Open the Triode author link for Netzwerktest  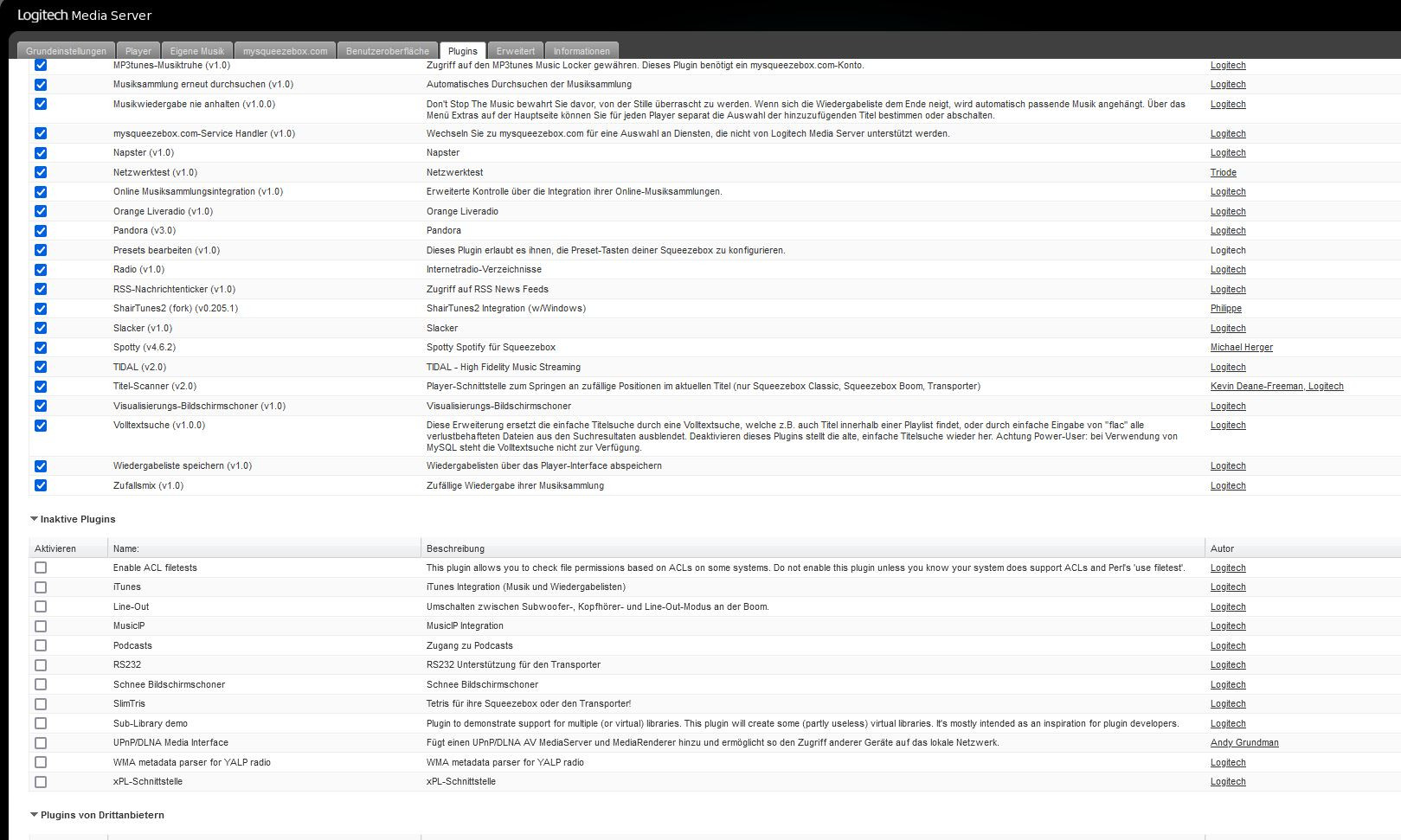(1223, 172)
